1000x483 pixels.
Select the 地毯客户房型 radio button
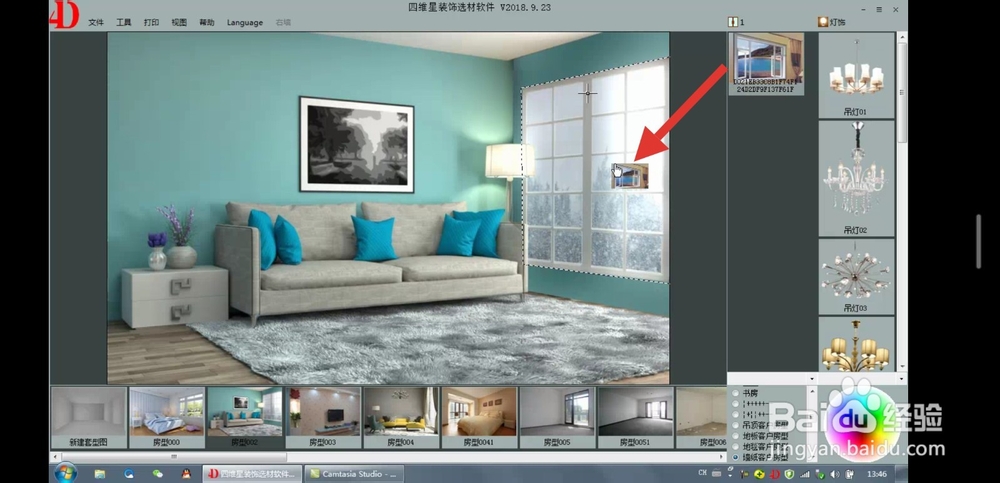(735, 447)
